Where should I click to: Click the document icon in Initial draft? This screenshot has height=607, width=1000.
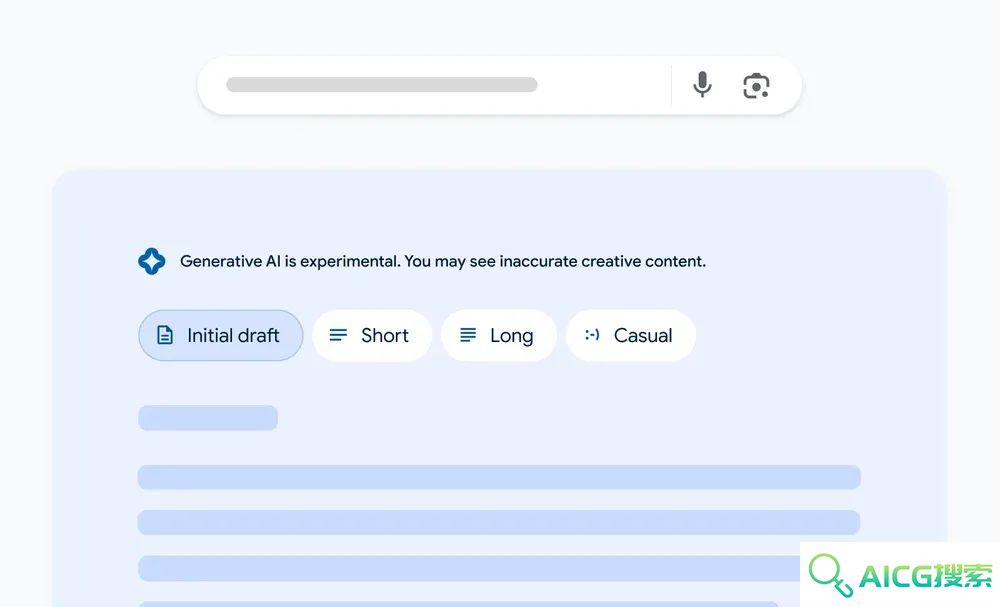(165, 335)
